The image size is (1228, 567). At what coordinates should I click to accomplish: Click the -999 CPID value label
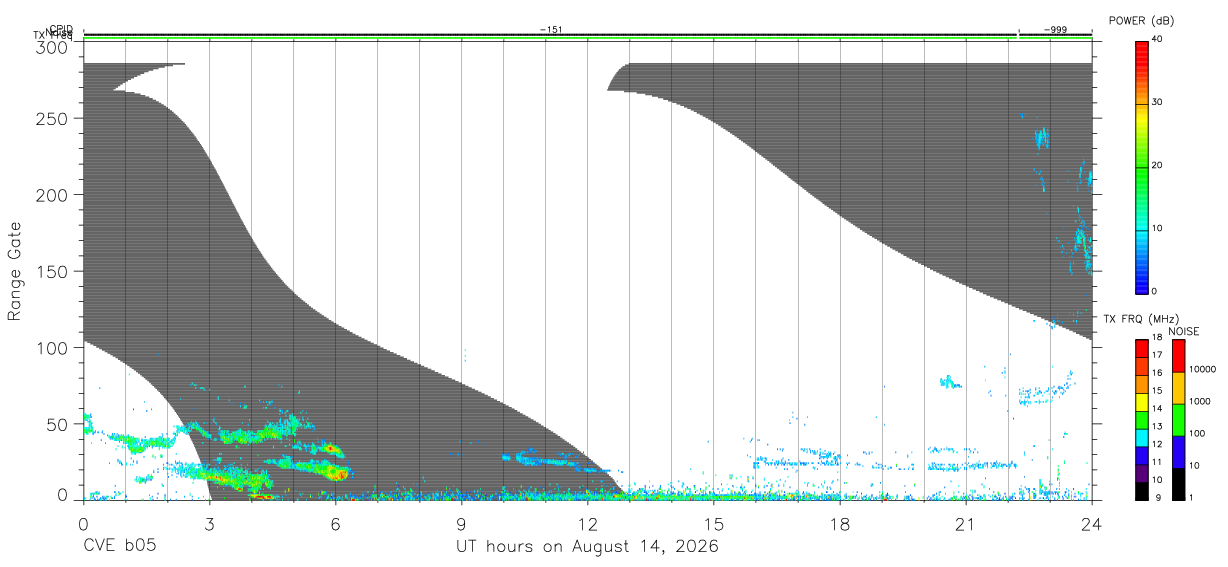click(x=1056, y=30)
